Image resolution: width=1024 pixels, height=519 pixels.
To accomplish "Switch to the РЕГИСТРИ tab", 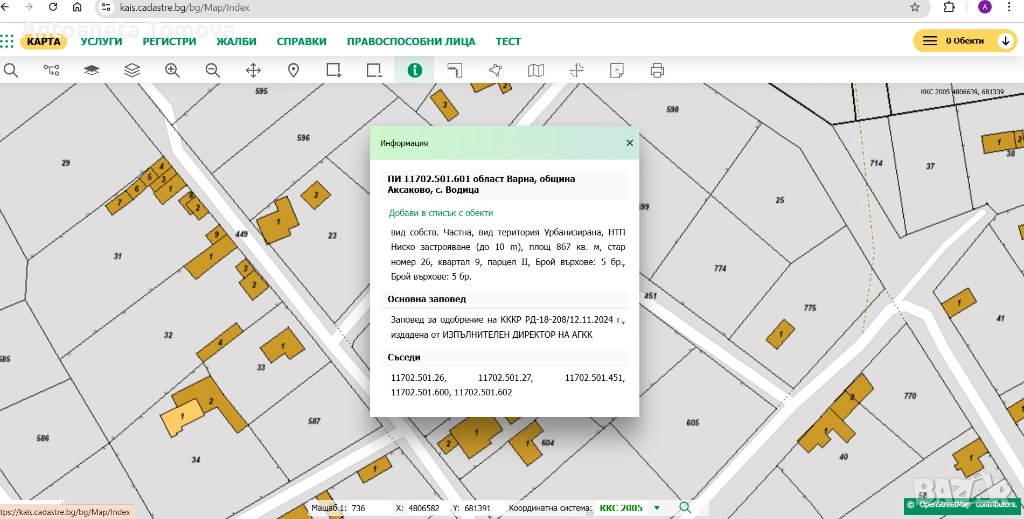I will [169, 41].
